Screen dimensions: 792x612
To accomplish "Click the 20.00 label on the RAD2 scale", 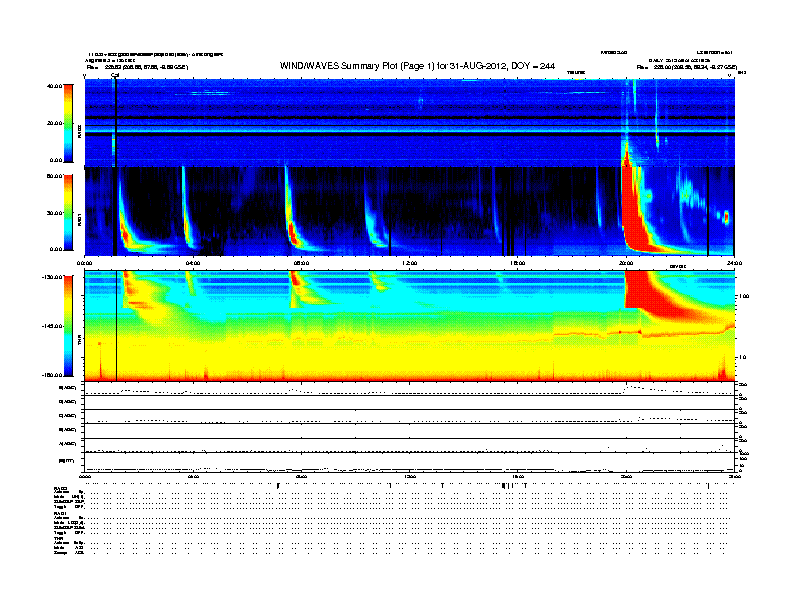I will [55, 123].
